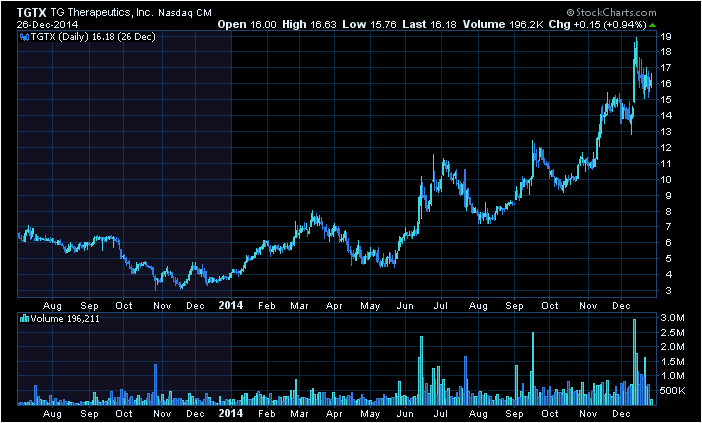Click the 14 price axis label
702x423 pixels.
click(x=666, y=115)
